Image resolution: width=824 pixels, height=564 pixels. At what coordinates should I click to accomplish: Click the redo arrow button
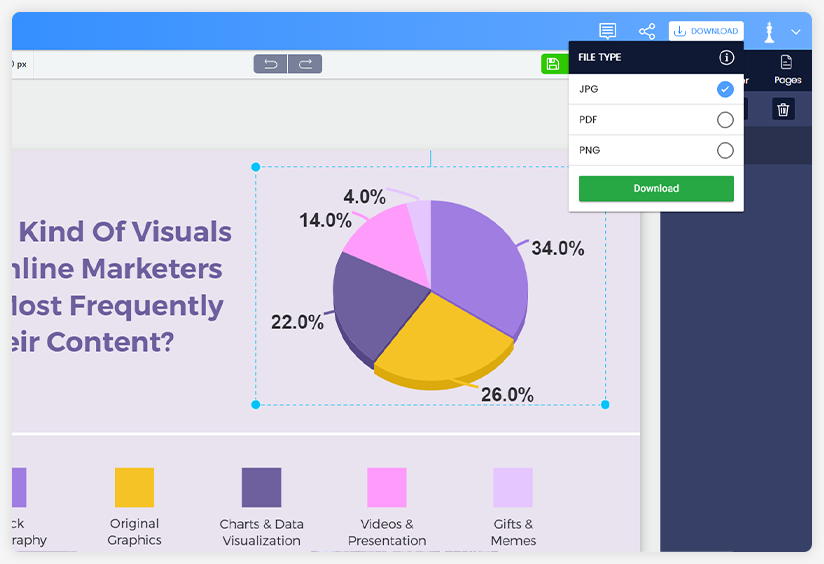(305, 64)
